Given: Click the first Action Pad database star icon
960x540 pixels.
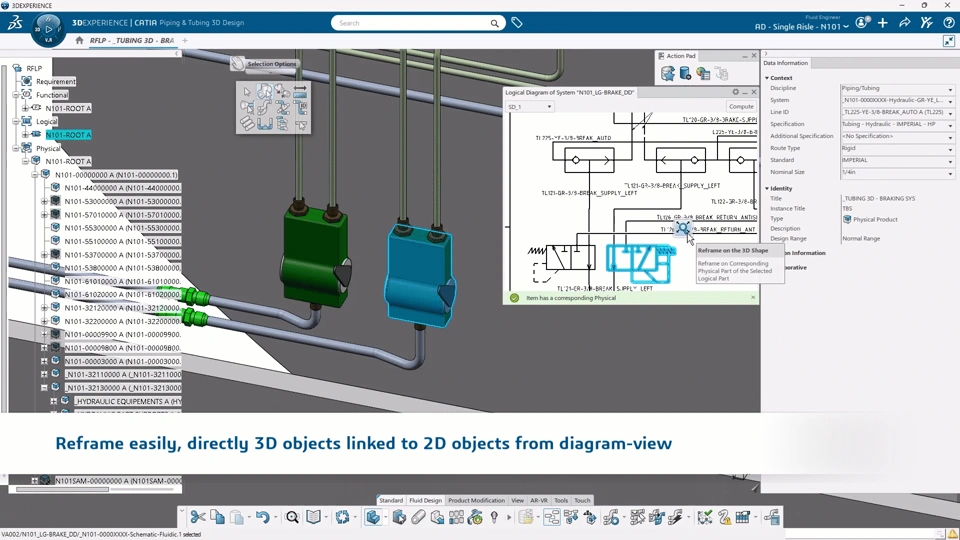Looking at the screenshot, I should coord(667,73).
